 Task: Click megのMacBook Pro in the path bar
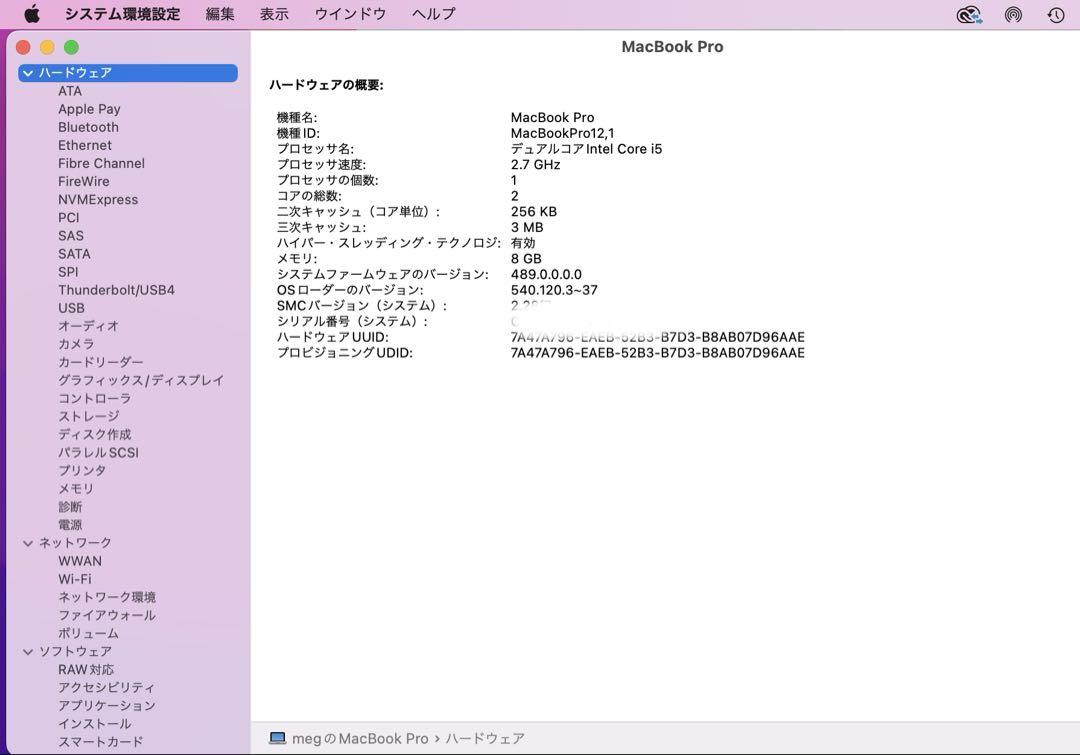tap(360, 738)
